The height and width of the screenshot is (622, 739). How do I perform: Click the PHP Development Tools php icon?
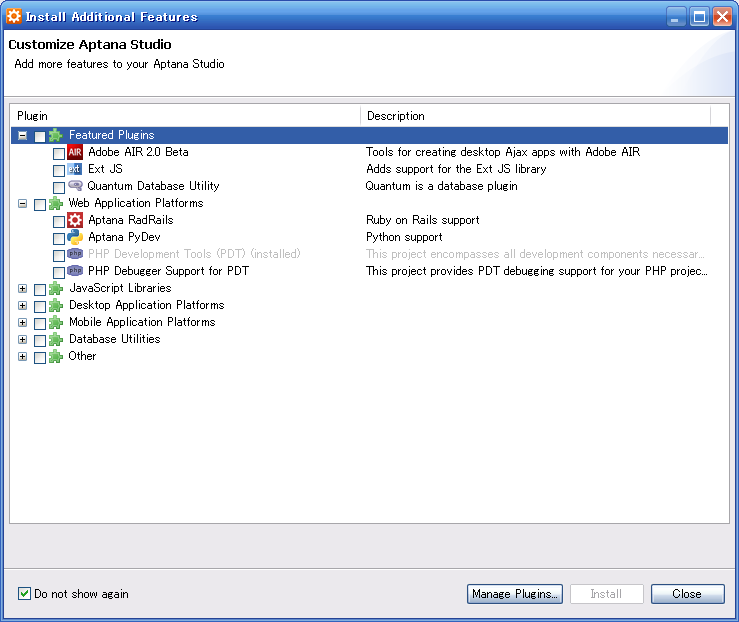[75, 254]
